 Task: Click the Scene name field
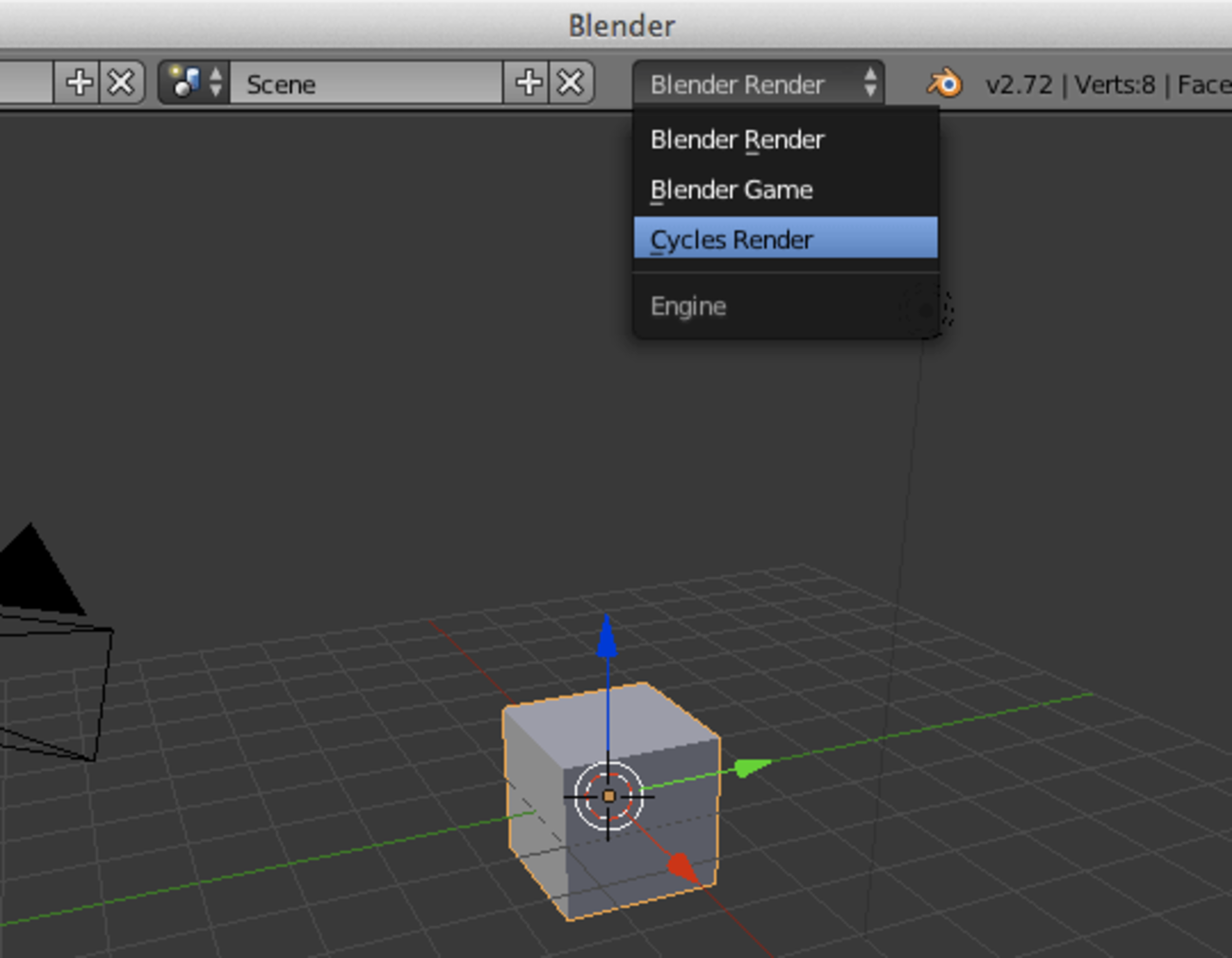(x=367, y=83)
